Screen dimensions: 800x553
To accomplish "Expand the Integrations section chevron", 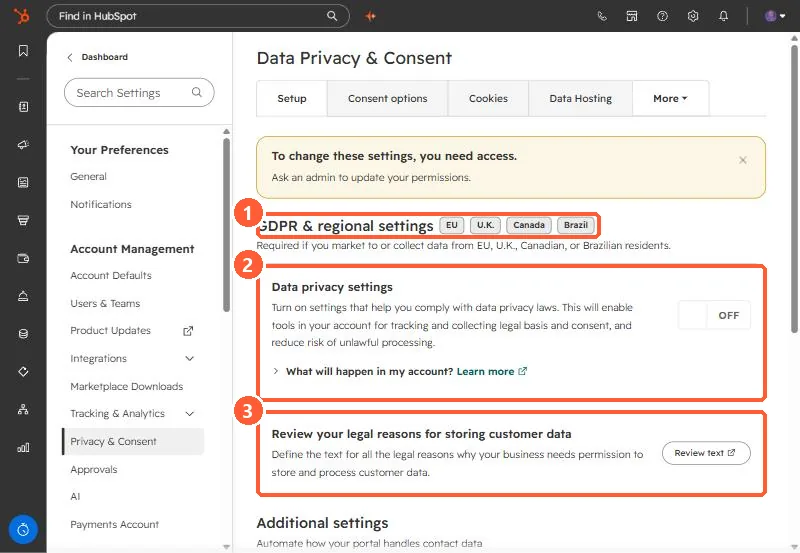I will [x=190, y=358].
